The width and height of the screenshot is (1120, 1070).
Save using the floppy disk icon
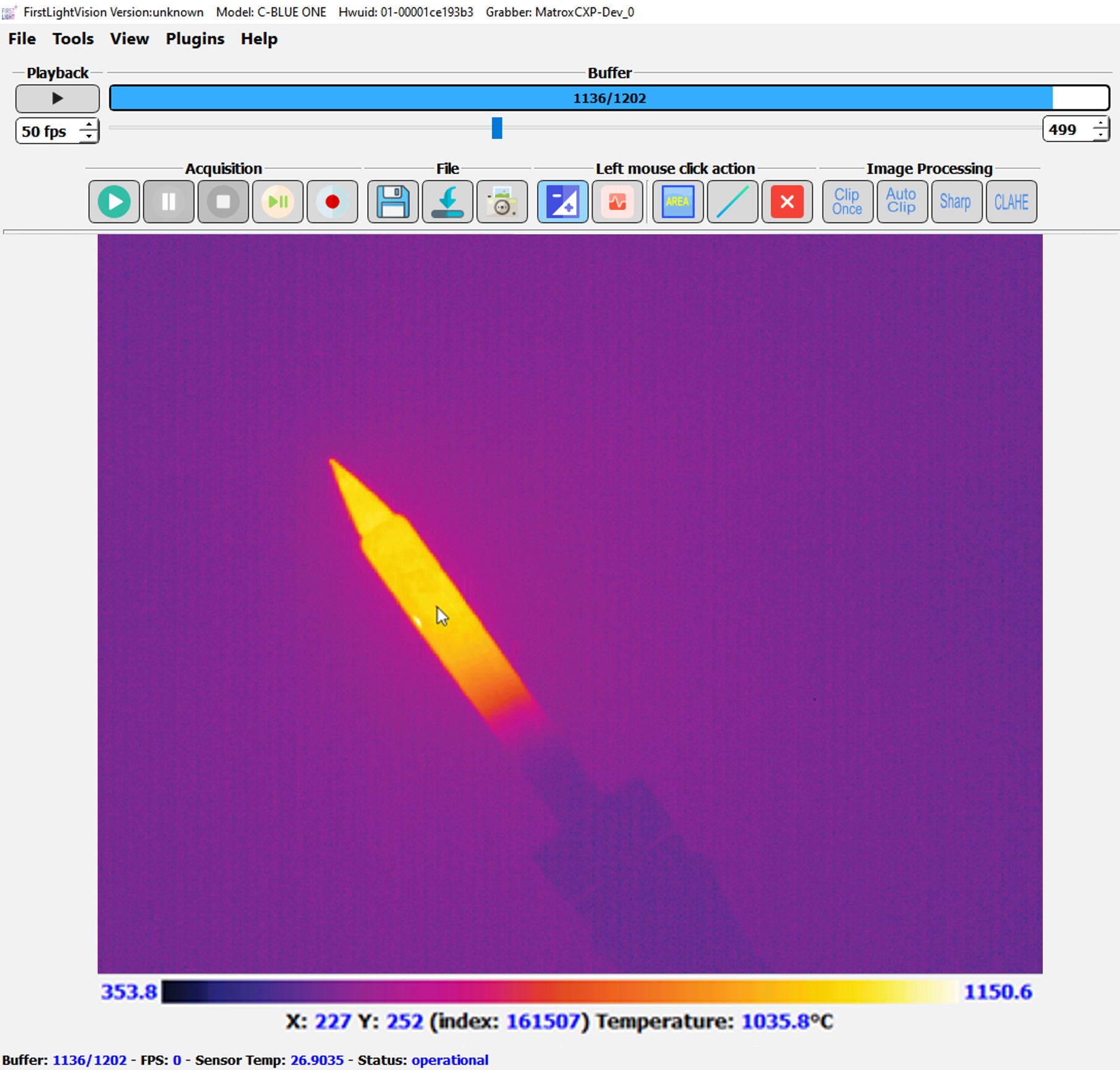pyautogui.click(x=393, y=202)
